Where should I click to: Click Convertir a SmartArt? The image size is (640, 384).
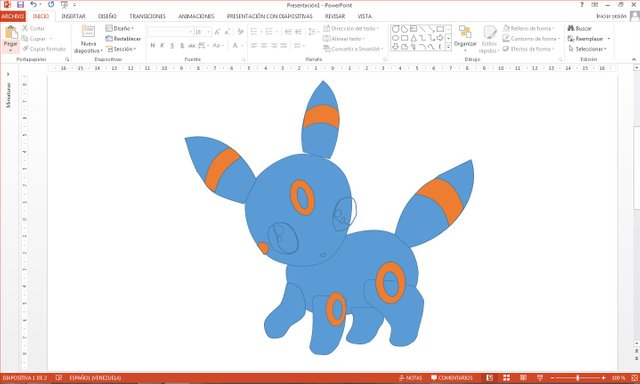click(353, 49)
